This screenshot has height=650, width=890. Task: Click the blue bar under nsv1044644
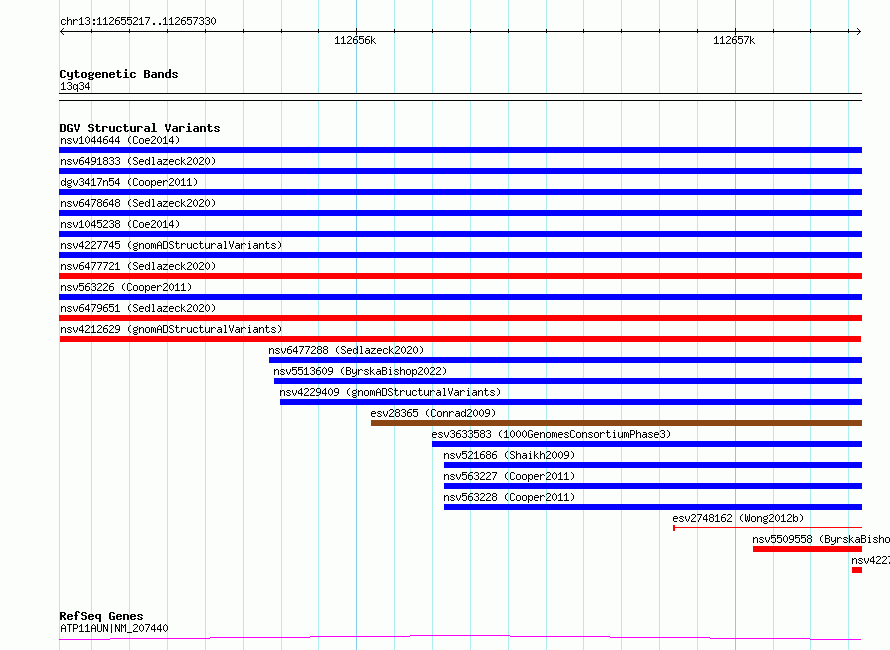[x=460, y=150]
